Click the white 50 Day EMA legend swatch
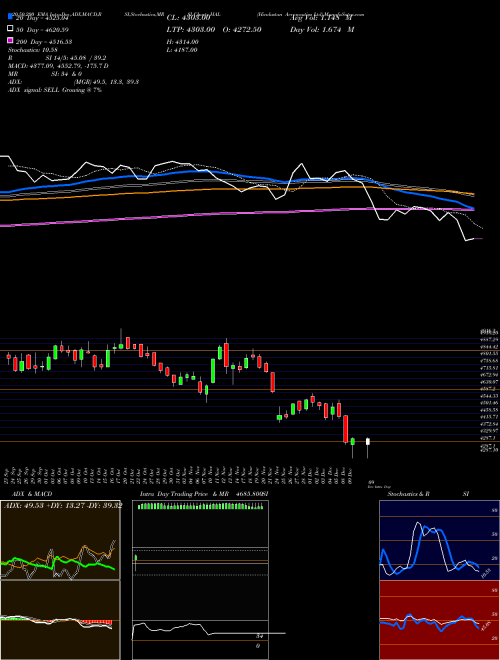The height and width of the screenshot is (660, 500). click(x=10, y=29)
